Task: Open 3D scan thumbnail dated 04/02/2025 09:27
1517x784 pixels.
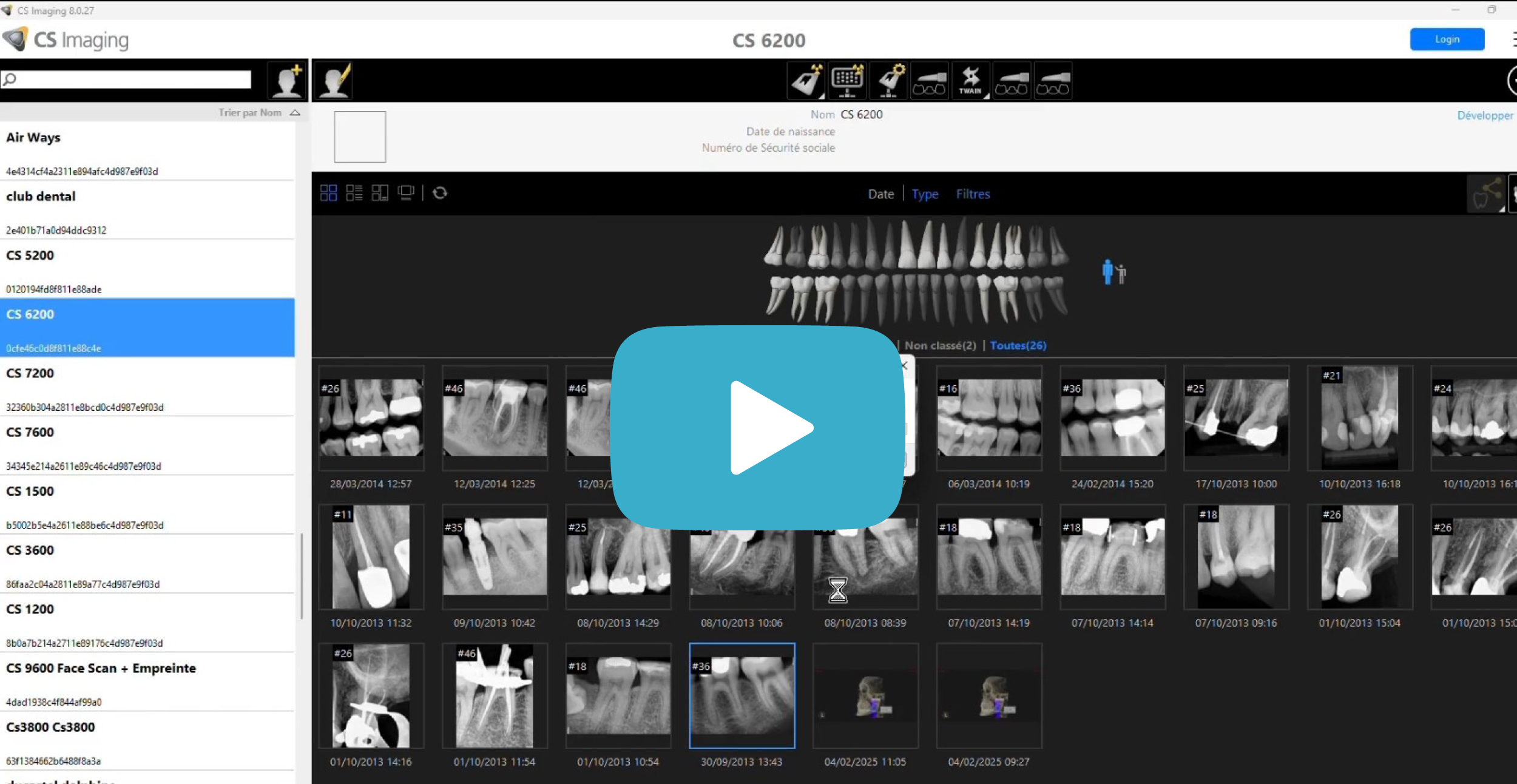Action: click(x=989, y=696)
